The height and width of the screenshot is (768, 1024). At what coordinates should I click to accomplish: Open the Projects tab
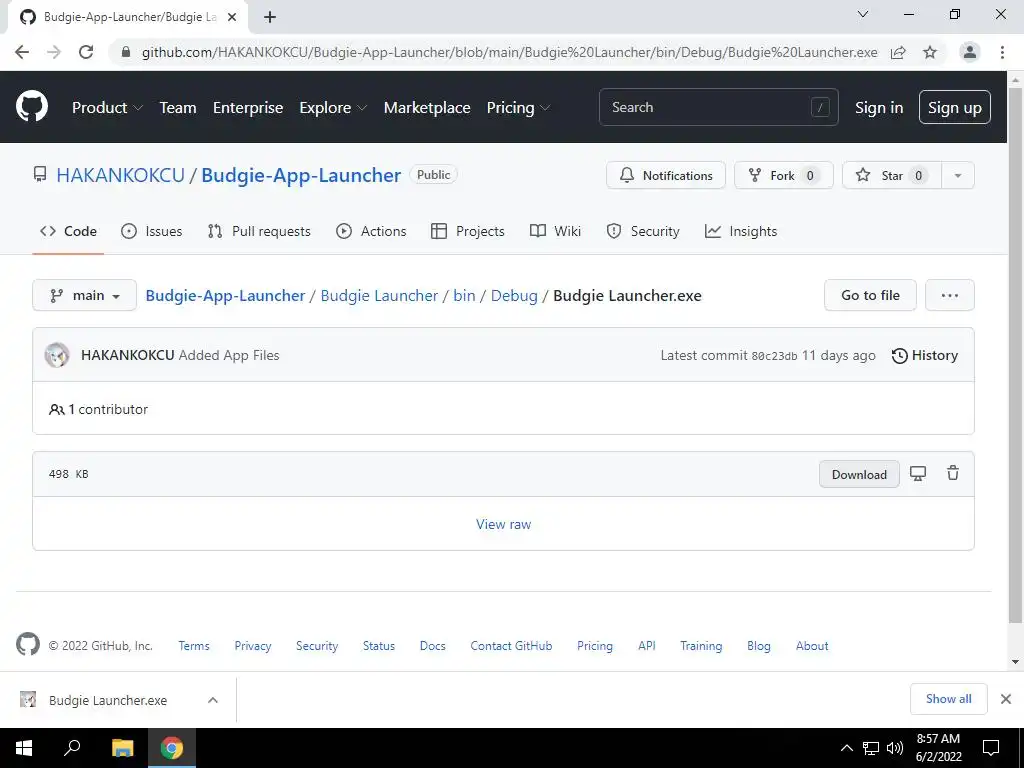pyautogui.click(x=468, y=231)
